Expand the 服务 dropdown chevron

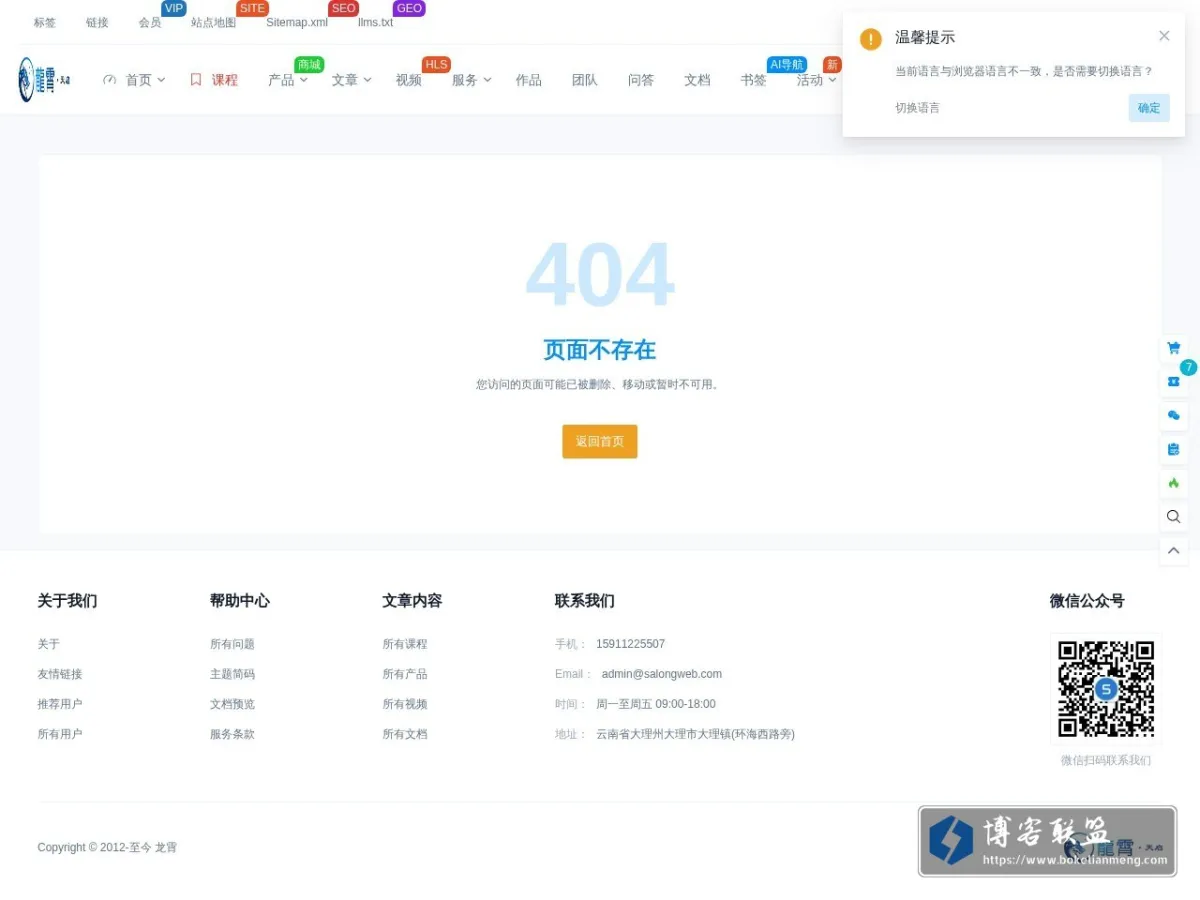tap(487, 80)
